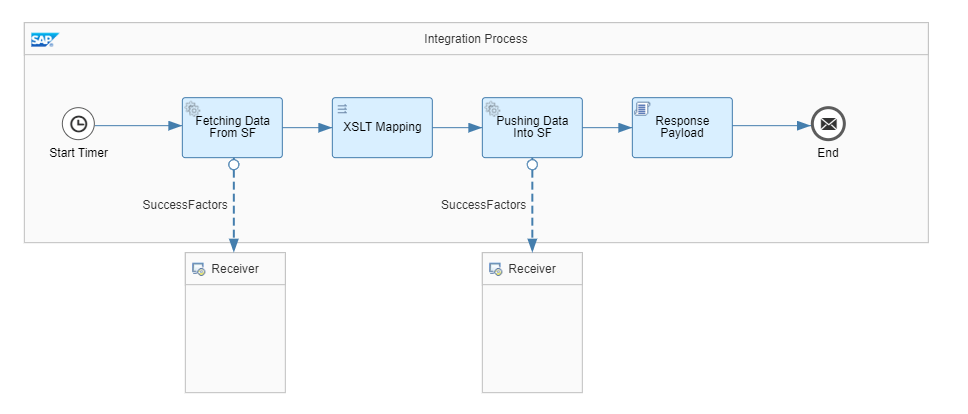The image size is (968, 414).
Task: Click the Integration Process title
Action: click(476, 39)
